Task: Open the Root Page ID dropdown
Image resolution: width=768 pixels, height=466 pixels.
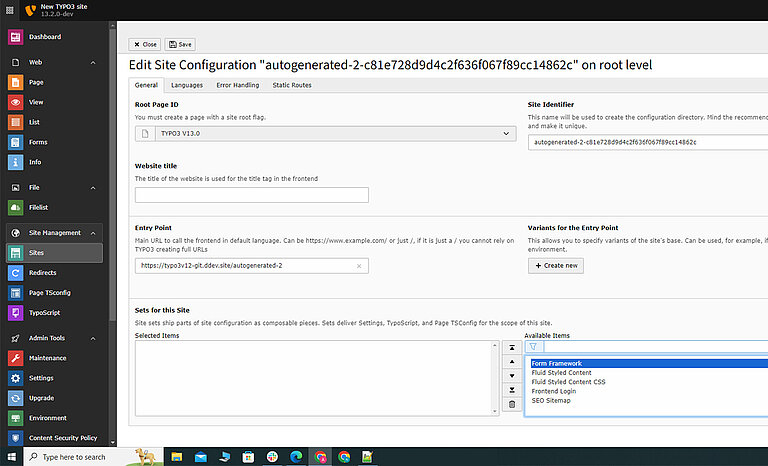Action: point(326,134)
